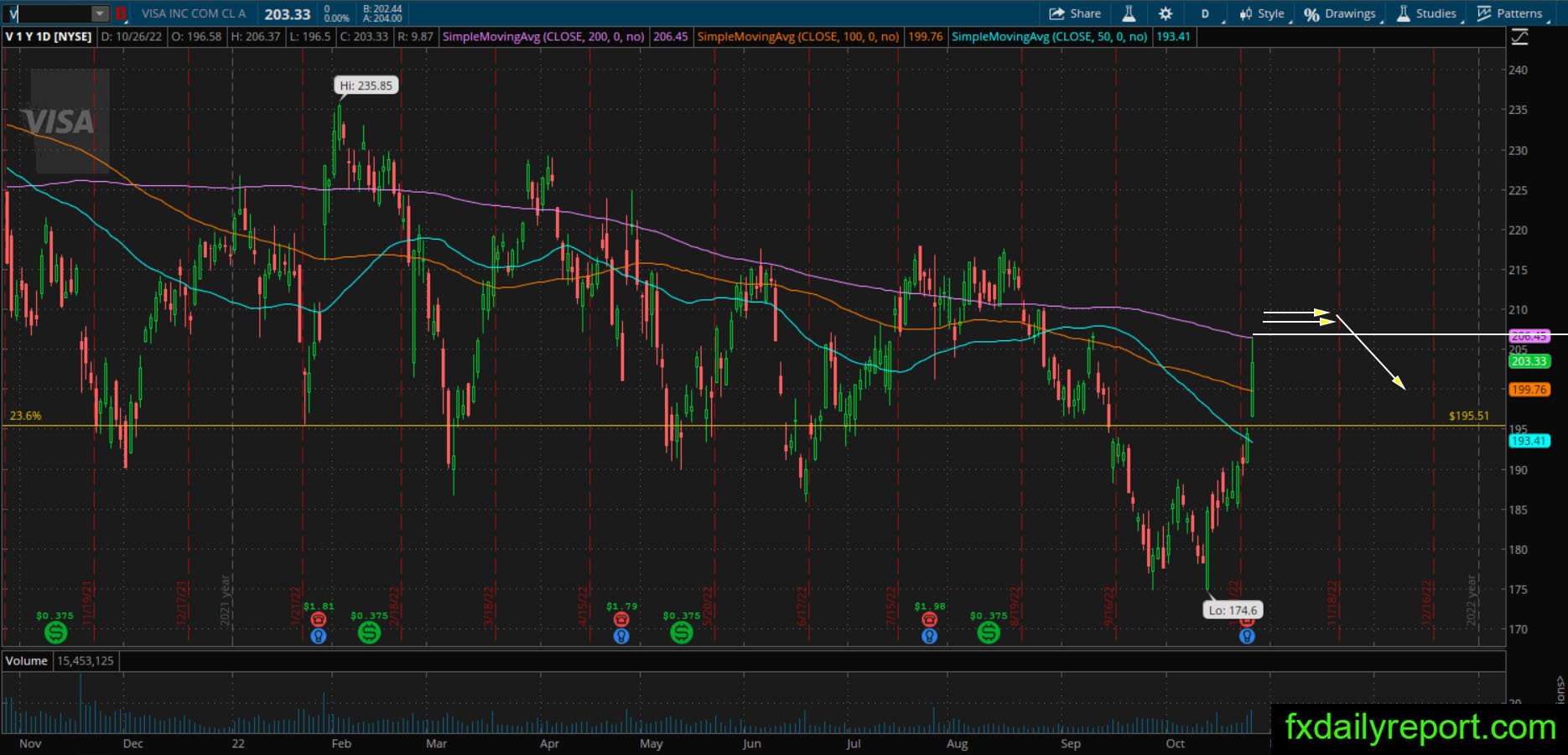This screenshot has width=1568, height=755.
Task: Click the $1.79 earnings phone icon
Action: 620,619
